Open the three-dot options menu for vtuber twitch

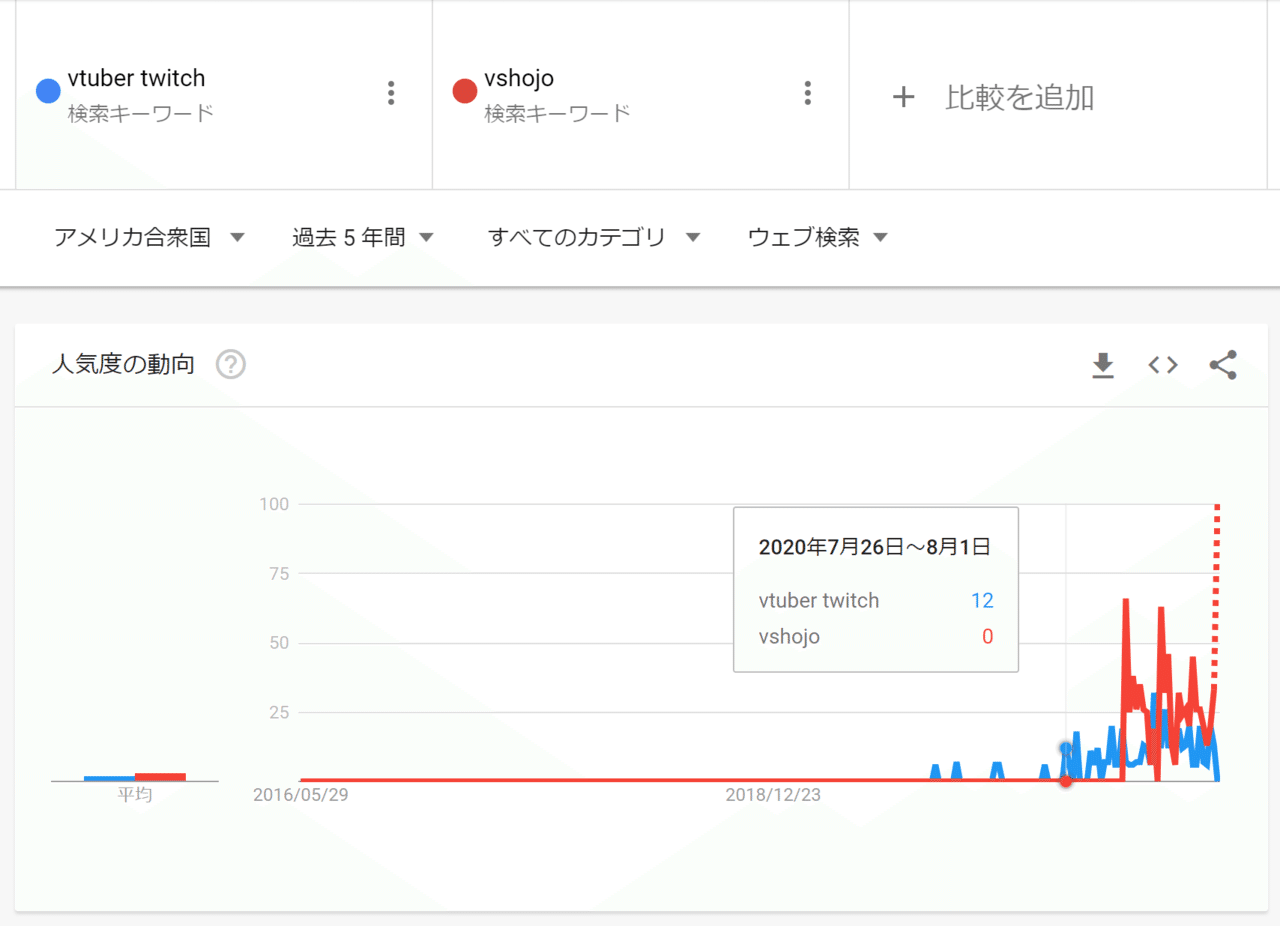point(391,92)
